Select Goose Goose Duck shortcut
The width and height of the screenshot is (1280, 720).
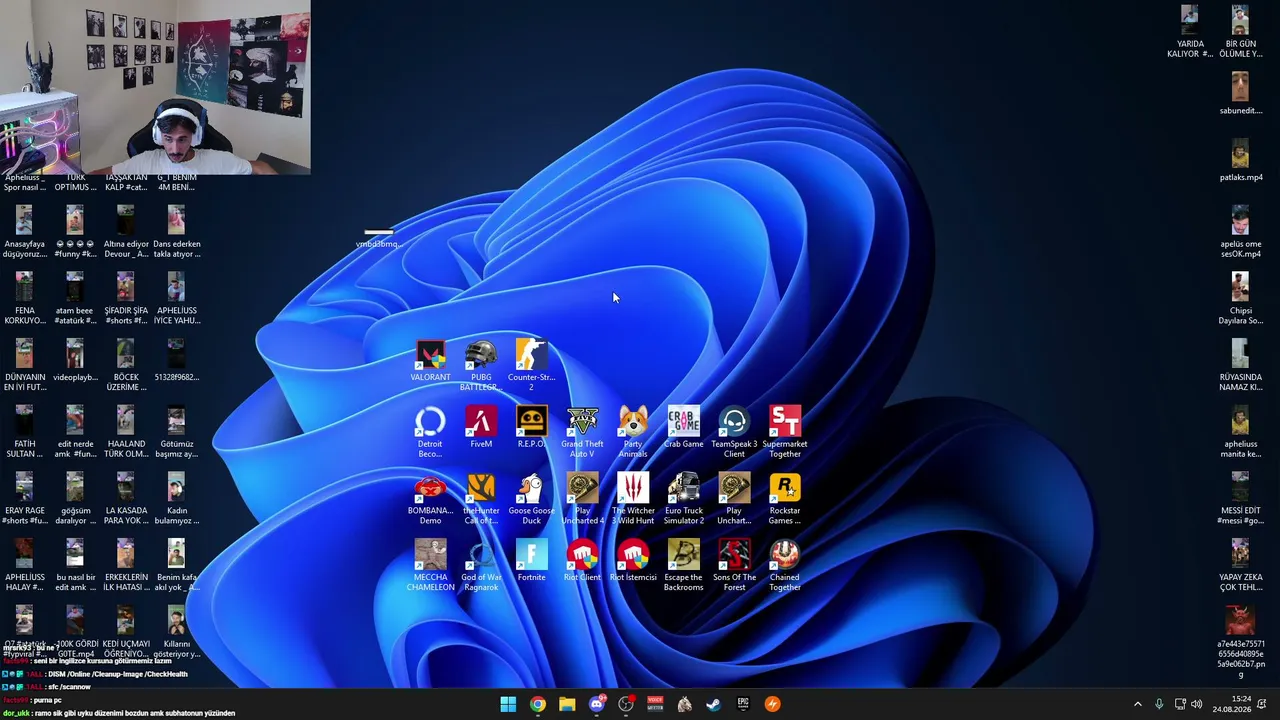pyautogui.click(x=531, y=499)
